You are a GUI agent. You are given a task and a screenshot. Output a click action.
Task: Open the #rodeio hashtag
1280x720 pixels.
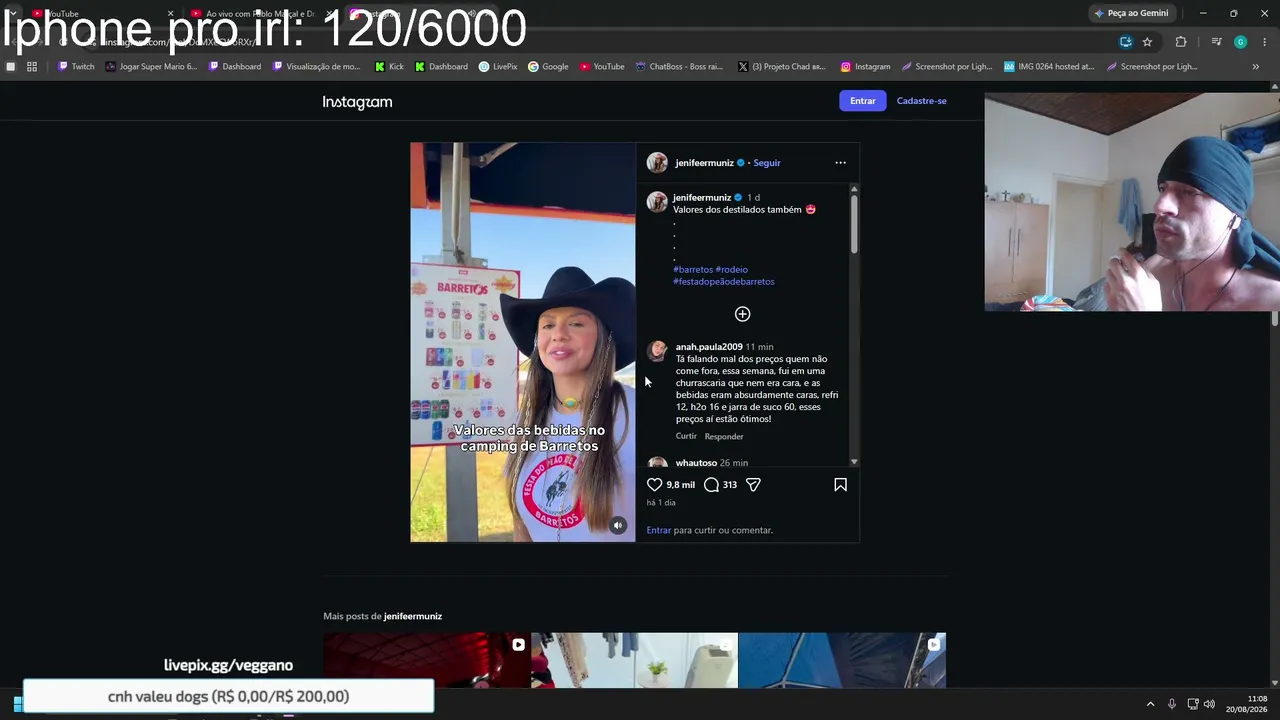(731, 270)
